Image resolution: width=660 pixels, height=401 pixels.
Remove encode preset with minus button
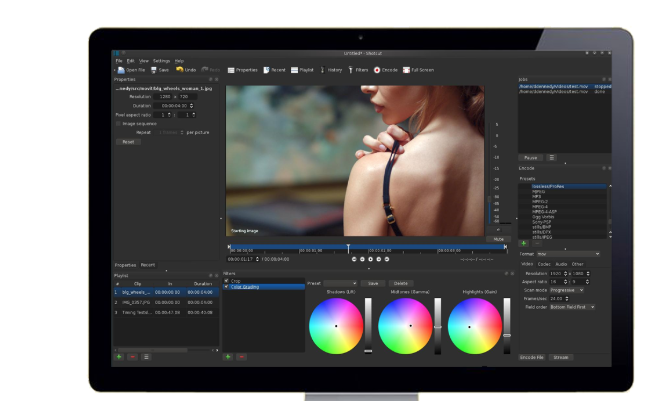point(537,244)
